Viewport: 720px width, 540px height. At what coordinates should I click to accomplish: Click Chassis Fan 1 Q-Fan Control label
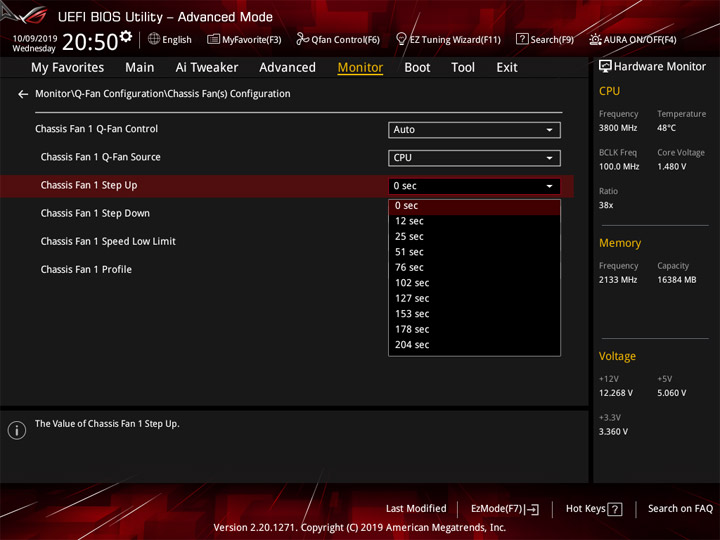click(96, 129)
